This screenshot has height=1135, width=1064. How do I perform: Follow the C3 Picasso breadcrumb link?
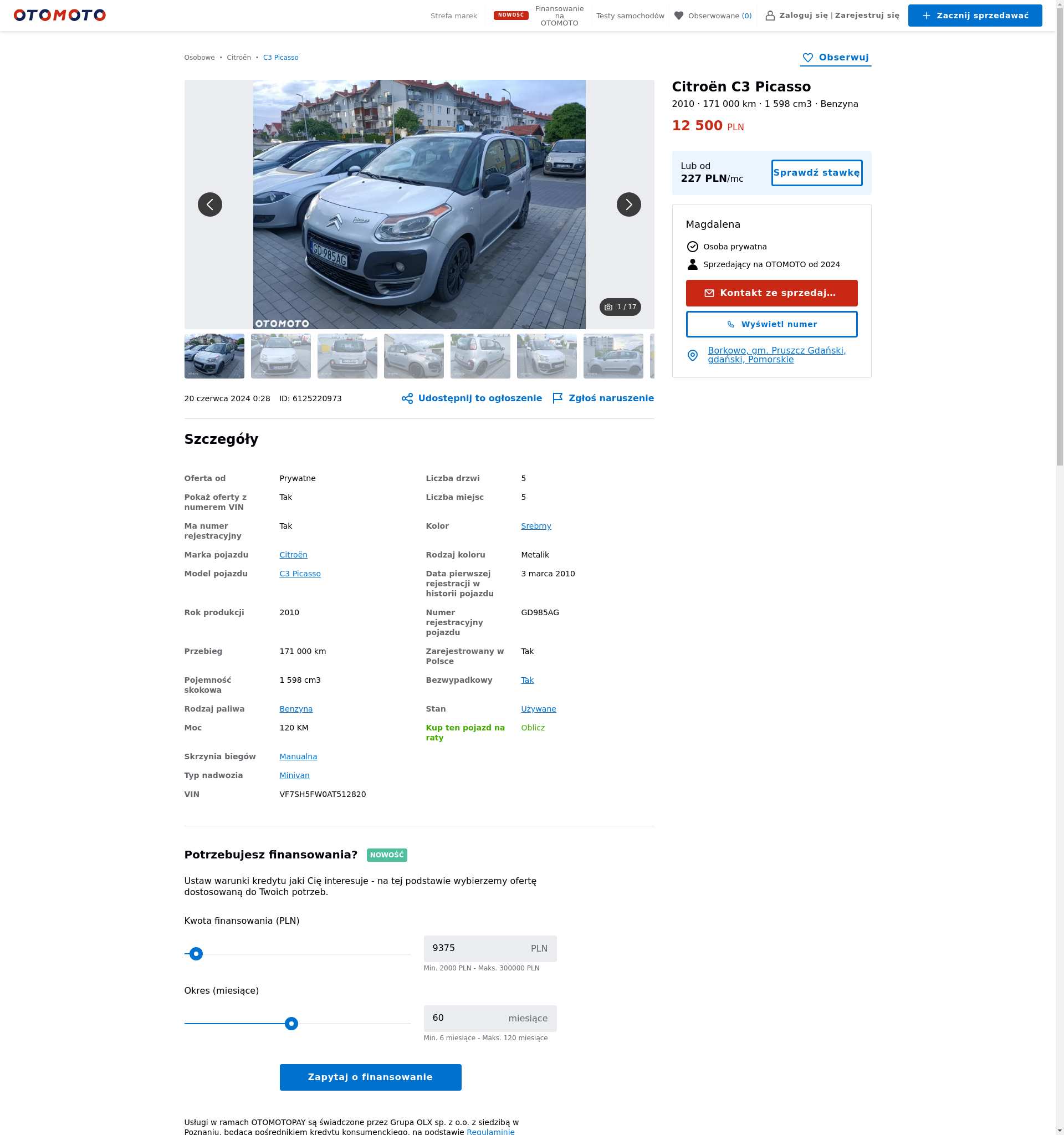[x=280, y=58]
